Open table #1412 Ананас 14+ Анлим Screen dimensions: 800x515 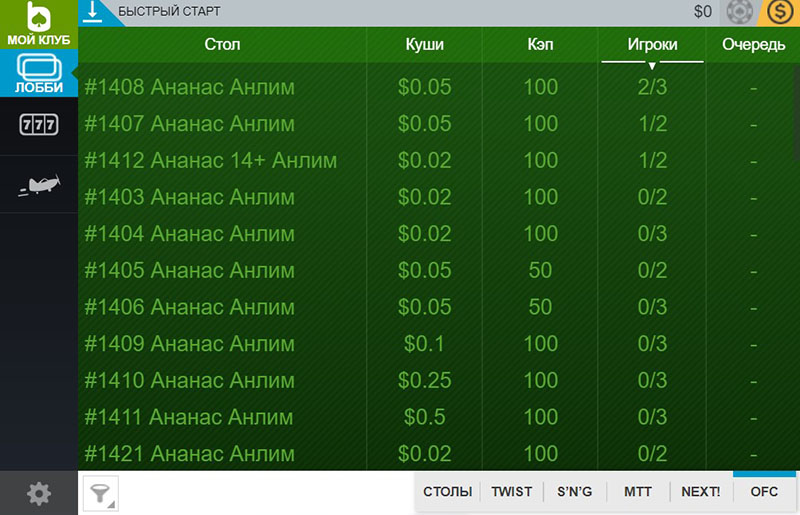click(439, 160)
